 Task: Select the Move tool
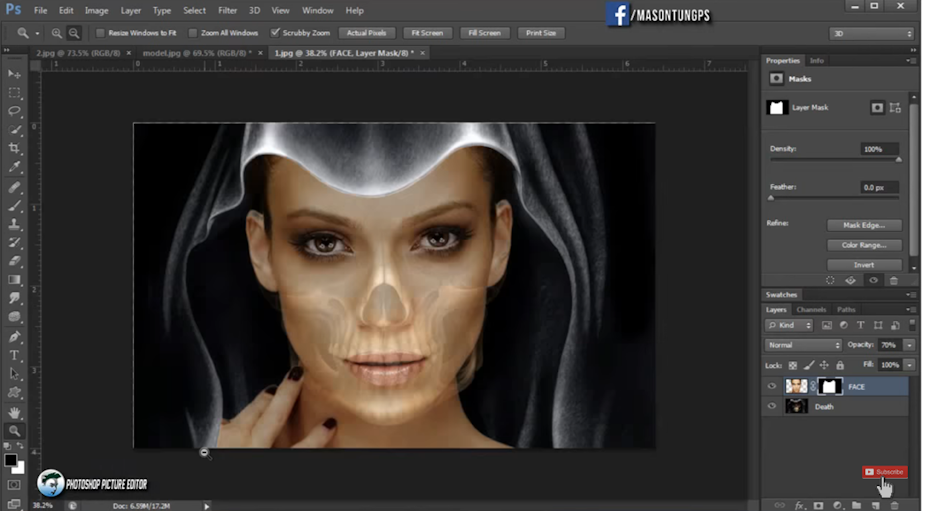[x=14, y=74]
